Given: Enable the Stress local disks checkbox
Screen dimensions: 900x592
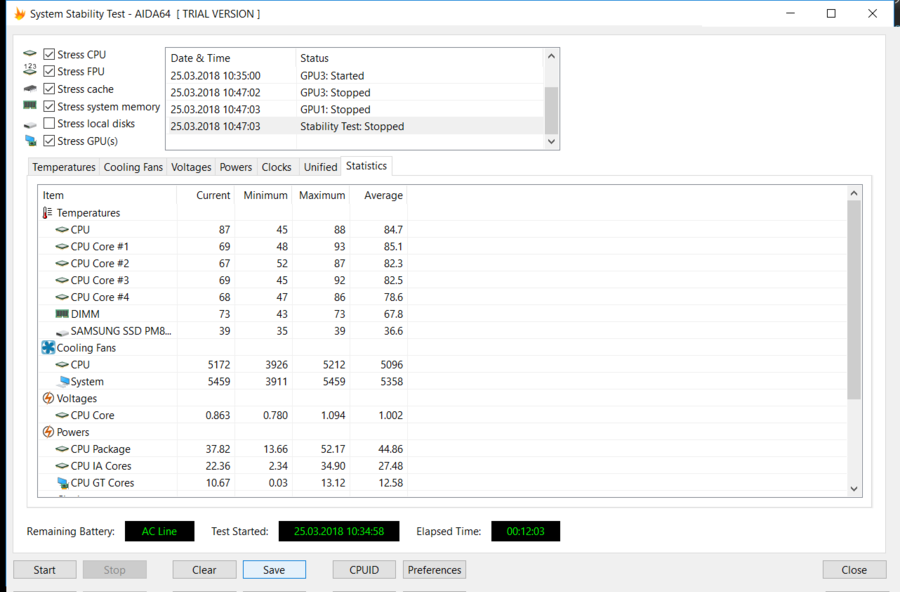Looking at the screenshot, I should click(x=49, y=123).
